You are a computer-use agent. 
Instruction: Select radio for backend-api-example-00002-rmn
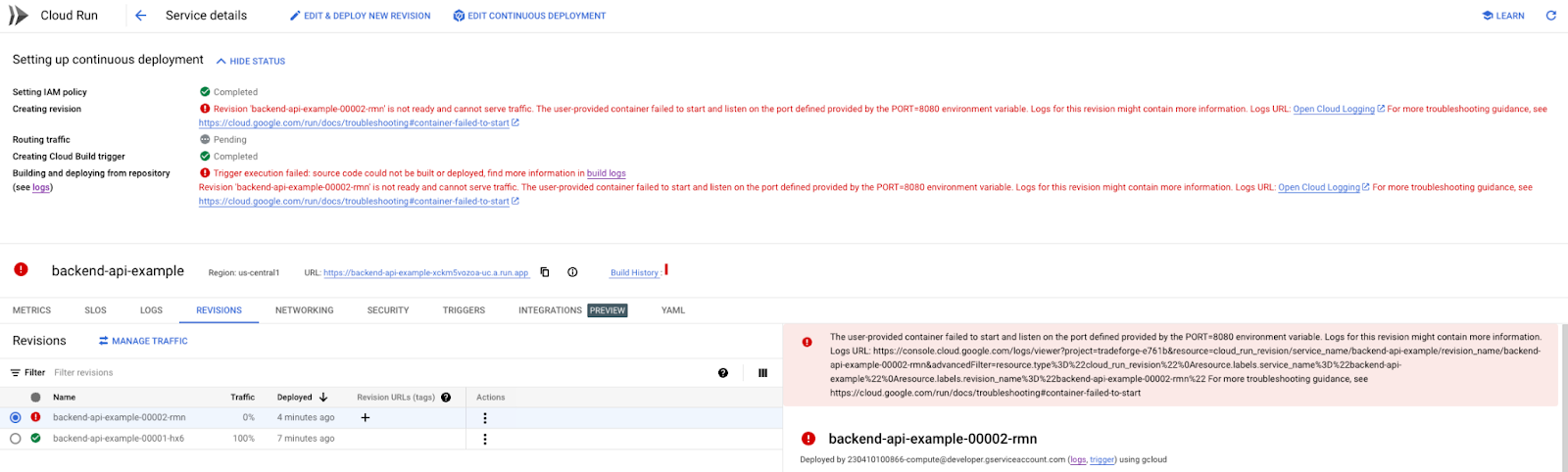[x=16, y=418]
